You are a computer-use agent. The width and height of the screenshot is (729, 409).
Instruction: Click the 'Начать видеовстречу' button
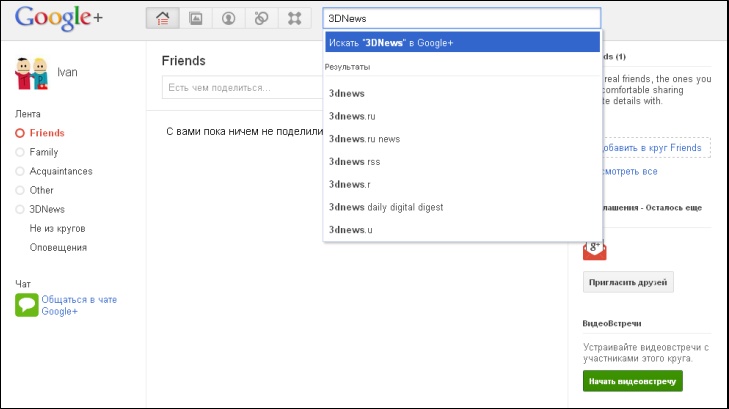632,381
